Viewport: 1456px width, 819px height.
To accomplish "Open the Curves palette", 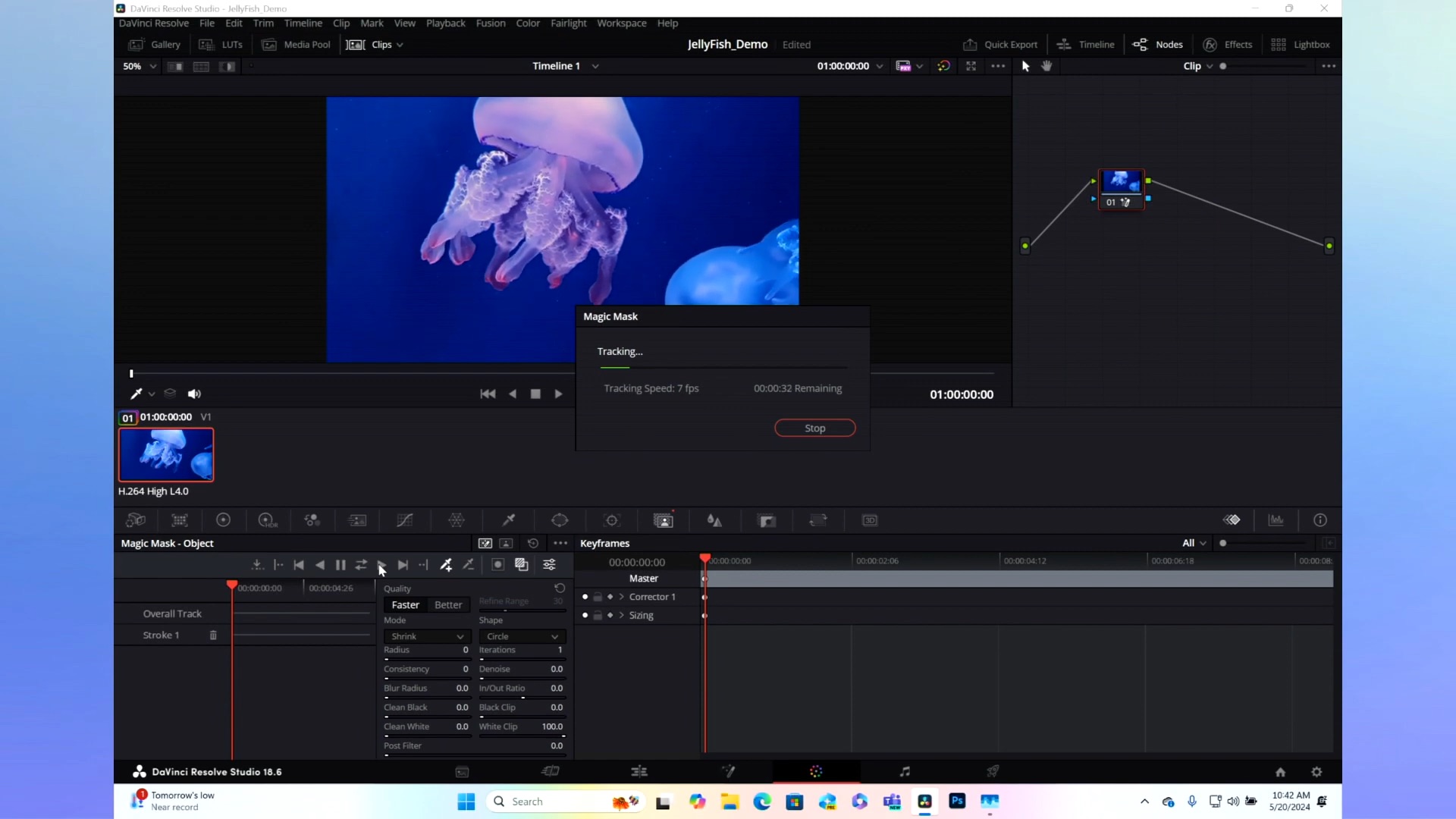I will [x=405, y=520].
